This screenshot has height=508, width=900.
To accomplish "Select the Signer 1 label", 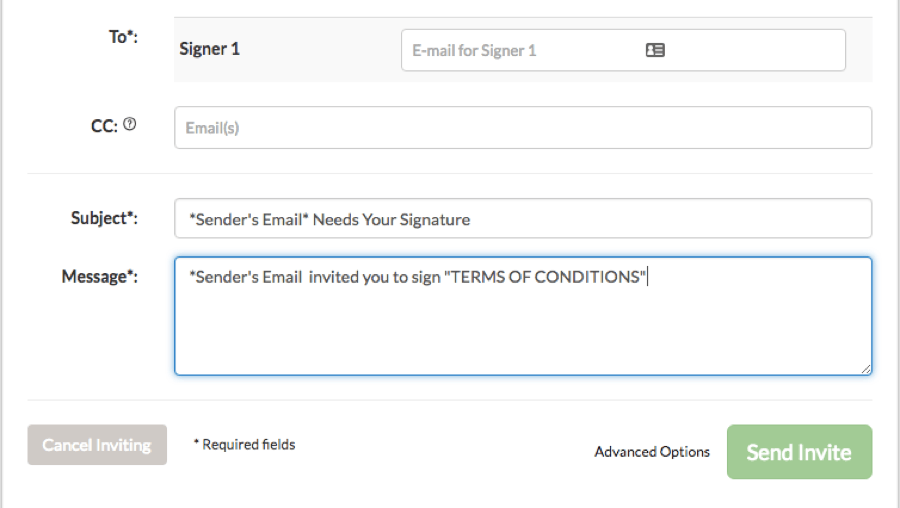I will click(x=209, y=48).
